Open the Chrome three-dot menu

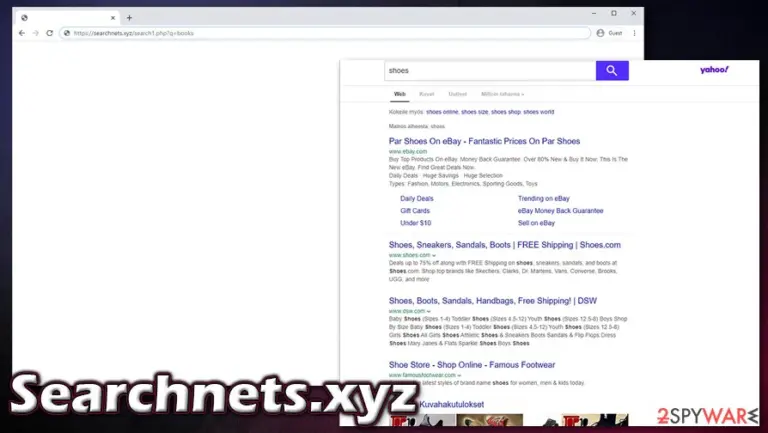[x=634, y=33]
